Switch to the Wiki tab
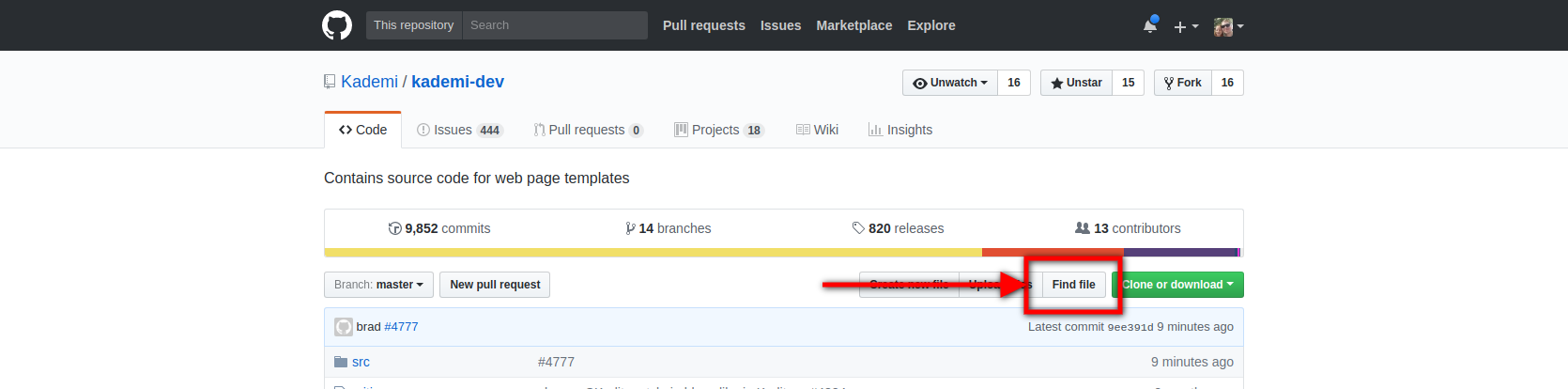The height and width of the screenshot is (389, 1568). [x=817, y=130]
